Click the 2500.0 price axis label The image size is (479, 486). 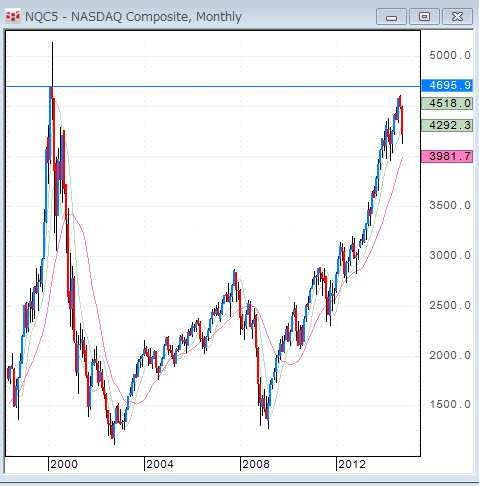pyautogui.click(x=450, y=305)
